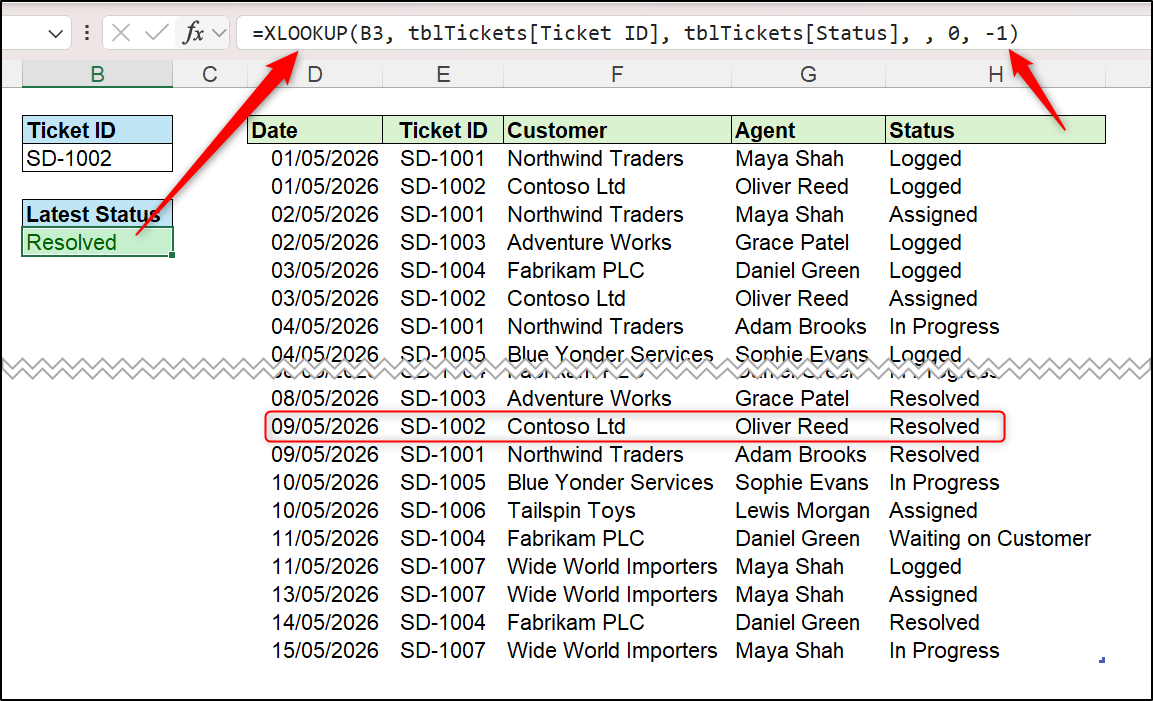Open Insert Function fx button
This screenshot has width=1153, height=701.
(193, 33)
